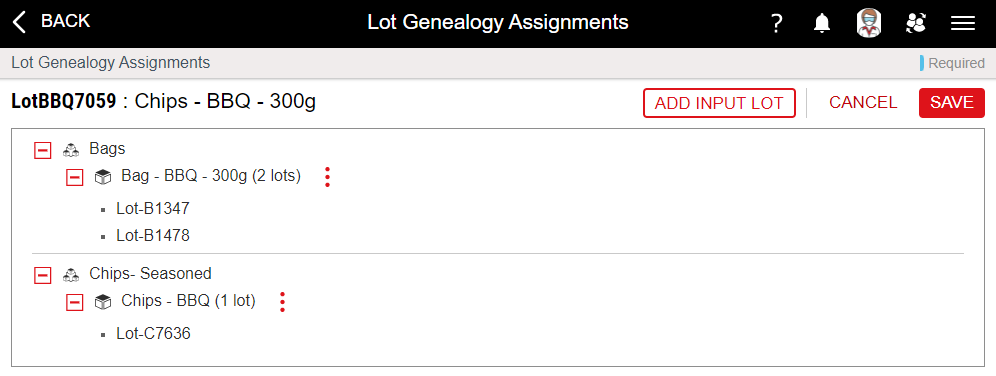Image resolution: width=996 pixels, height=376 pixels.
Task: Select Lot-C7636 in the tree
Action: click(154, 334)
